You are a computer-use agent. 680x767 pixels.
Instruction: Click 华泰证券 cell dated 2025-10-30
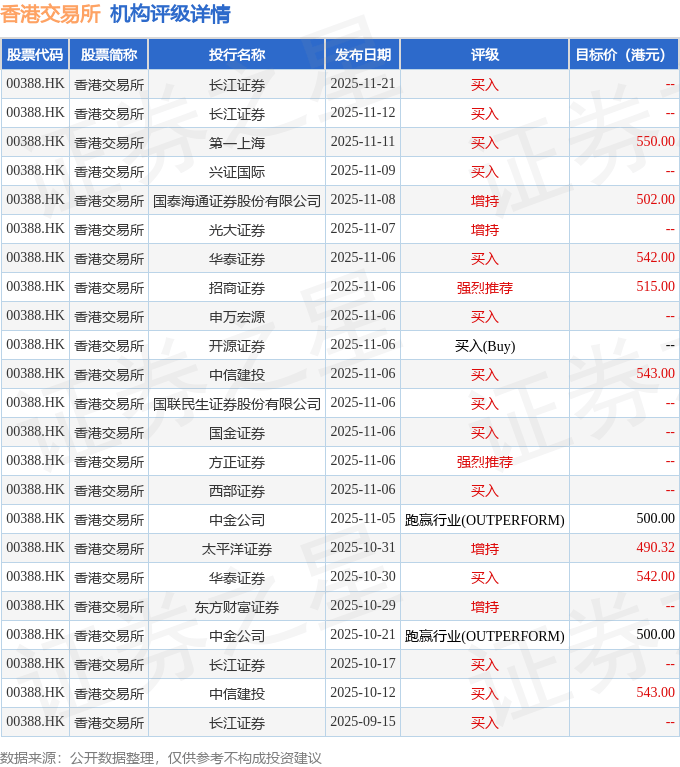point(237,578)
